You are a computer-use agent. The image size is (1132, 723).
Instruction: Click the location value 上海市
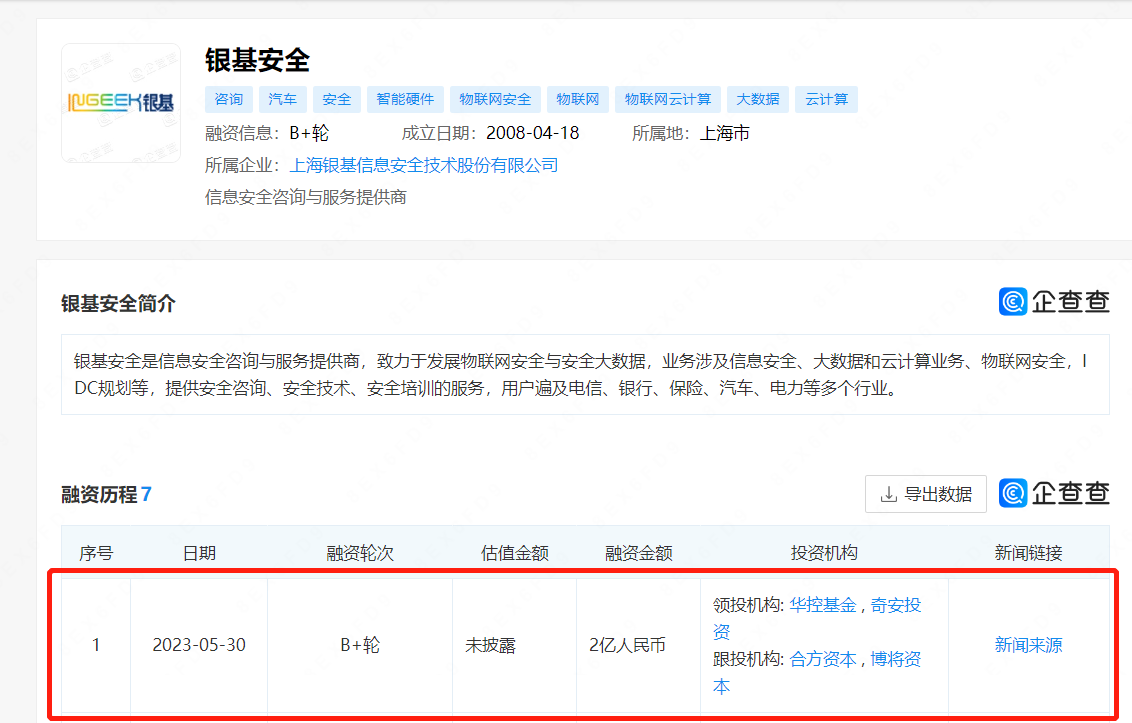point(725,133)
